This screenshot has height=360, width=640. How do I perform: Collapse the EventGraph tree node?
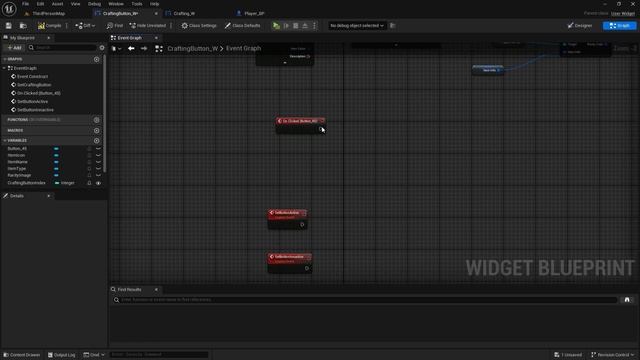4,68
